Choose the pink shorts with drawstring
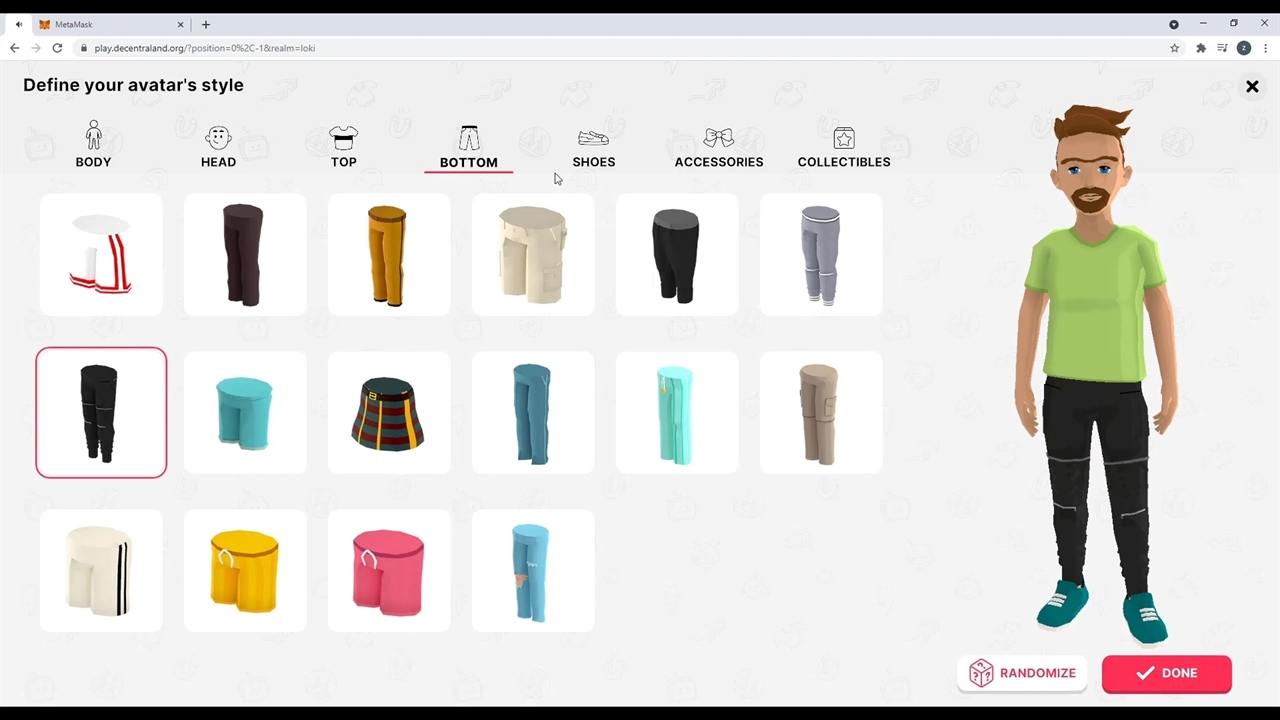The image size is (1280, 720). pyautogui.click(x=389, y=571)
